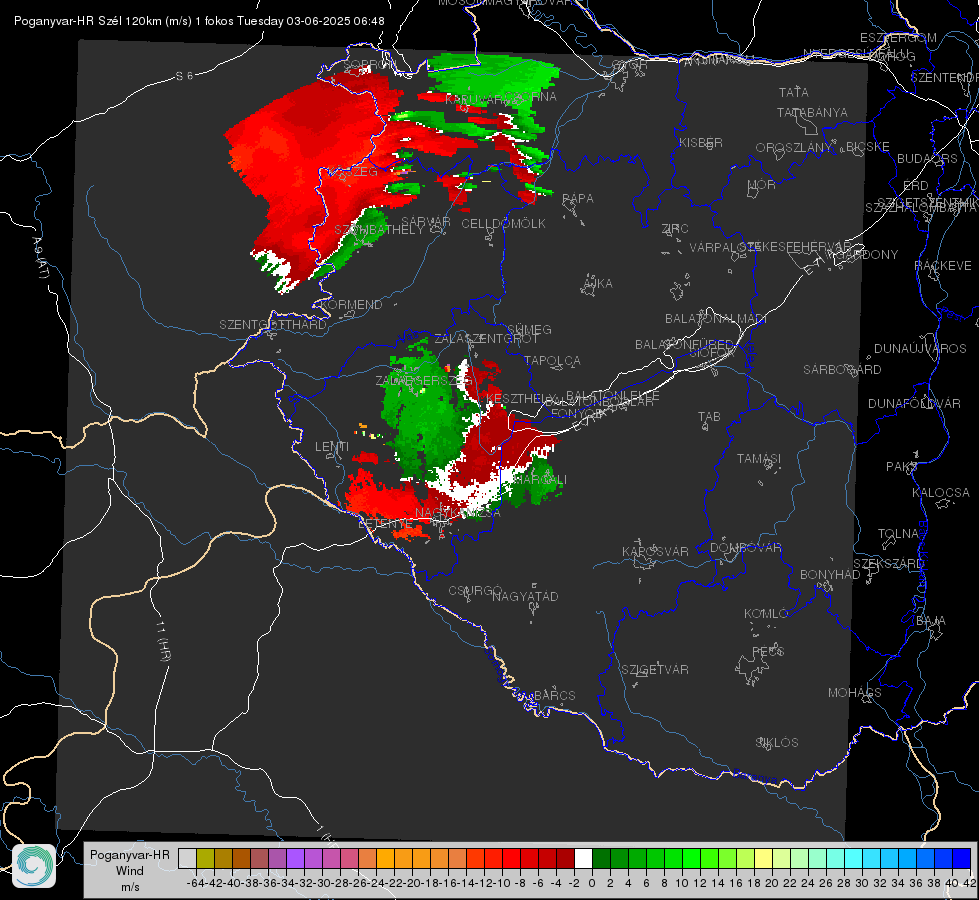Screen dimensions: 979x900
Task: Click the 'SZEKSZARD' city label
Action: (888, 564)
